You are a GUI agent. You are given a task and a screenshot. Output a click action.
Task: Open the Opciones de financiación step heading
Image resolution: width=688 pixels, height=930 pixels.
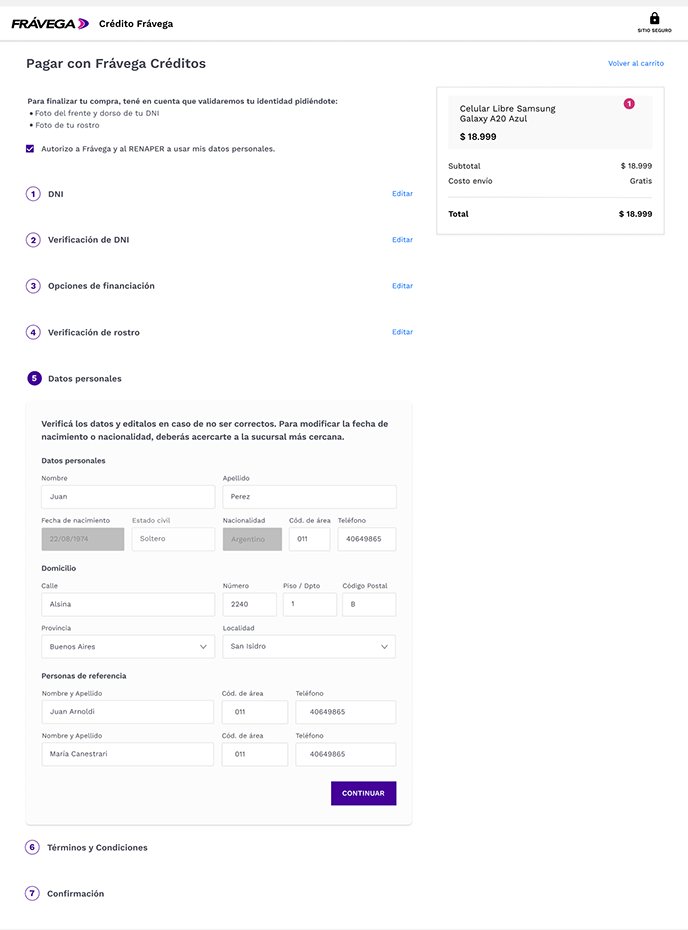101,286
